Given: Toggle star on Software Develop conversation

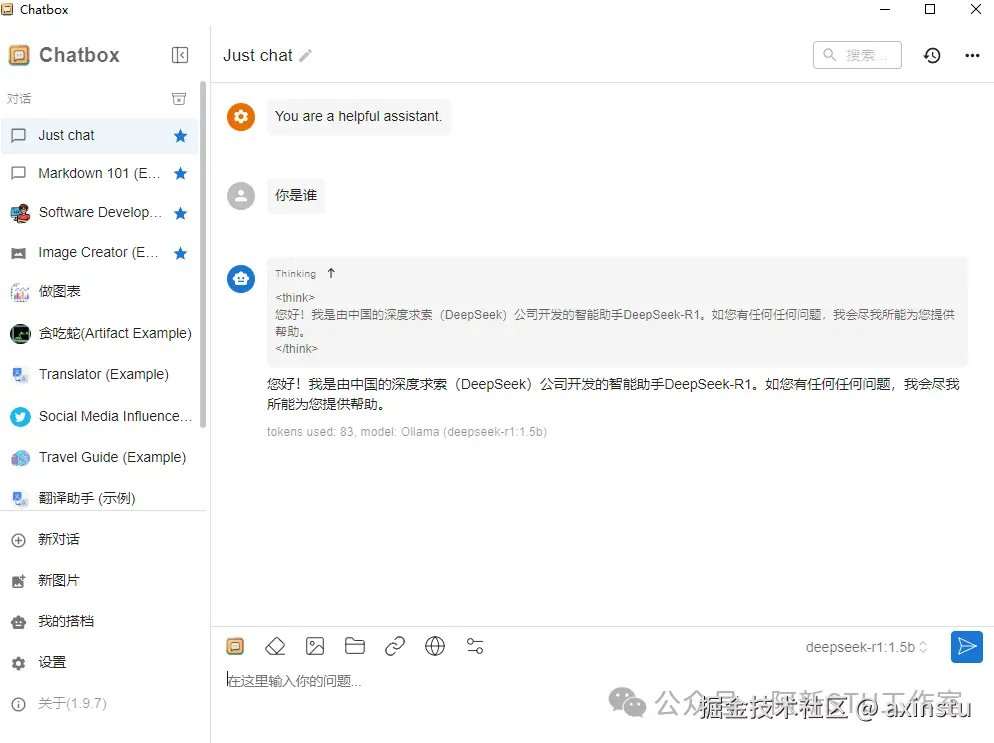Looking at the screenshot, I should coord(181,213).
